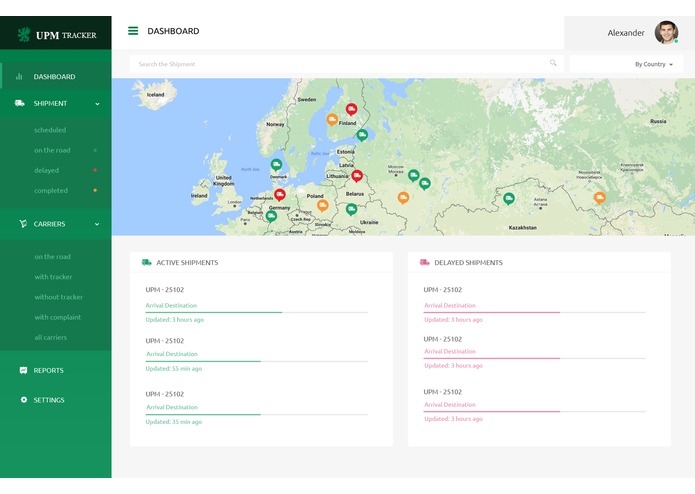Select the red truck marker in Finland

351,109
